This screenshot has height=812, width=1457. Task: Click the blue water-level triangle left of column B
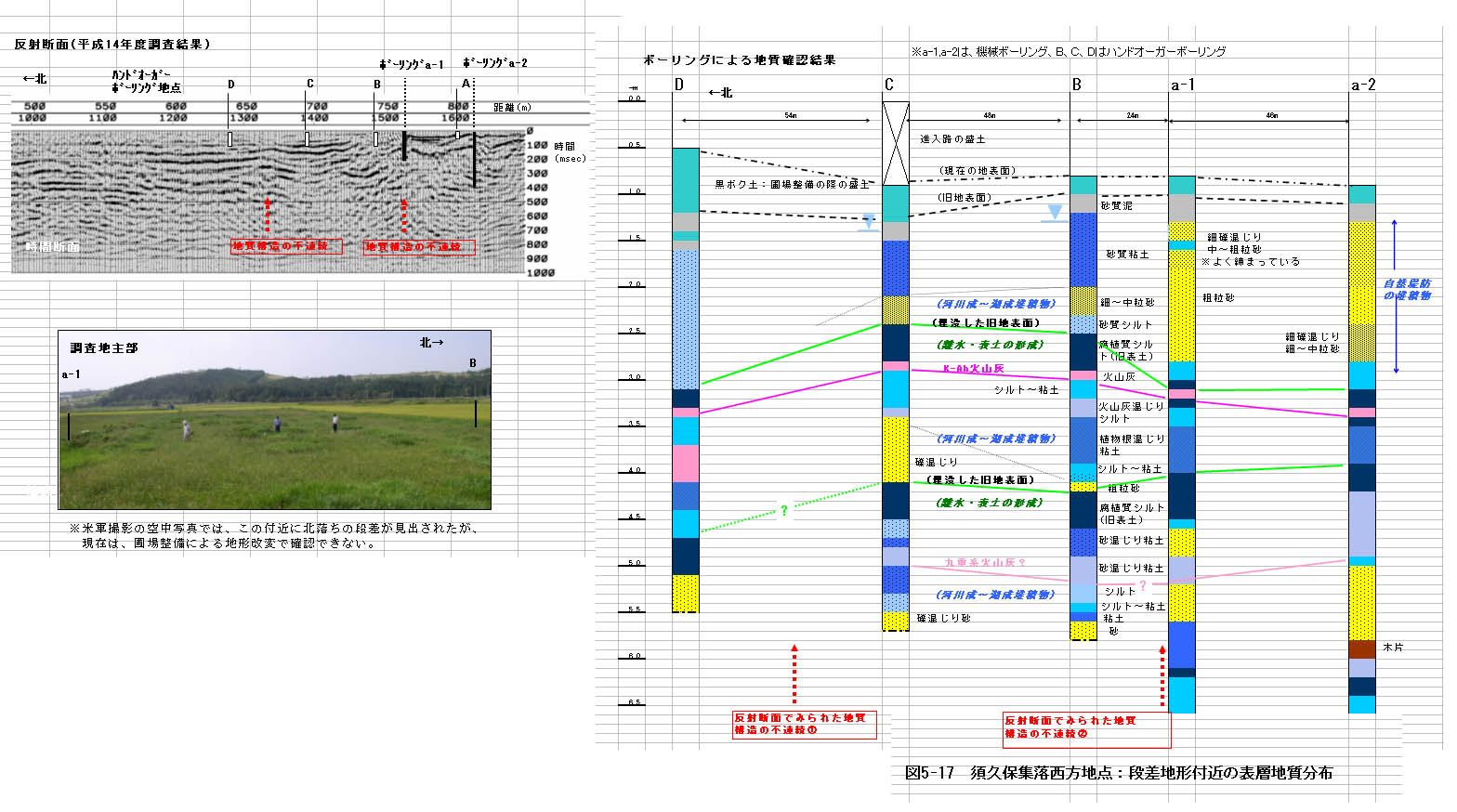click(x=1055, y=214)
